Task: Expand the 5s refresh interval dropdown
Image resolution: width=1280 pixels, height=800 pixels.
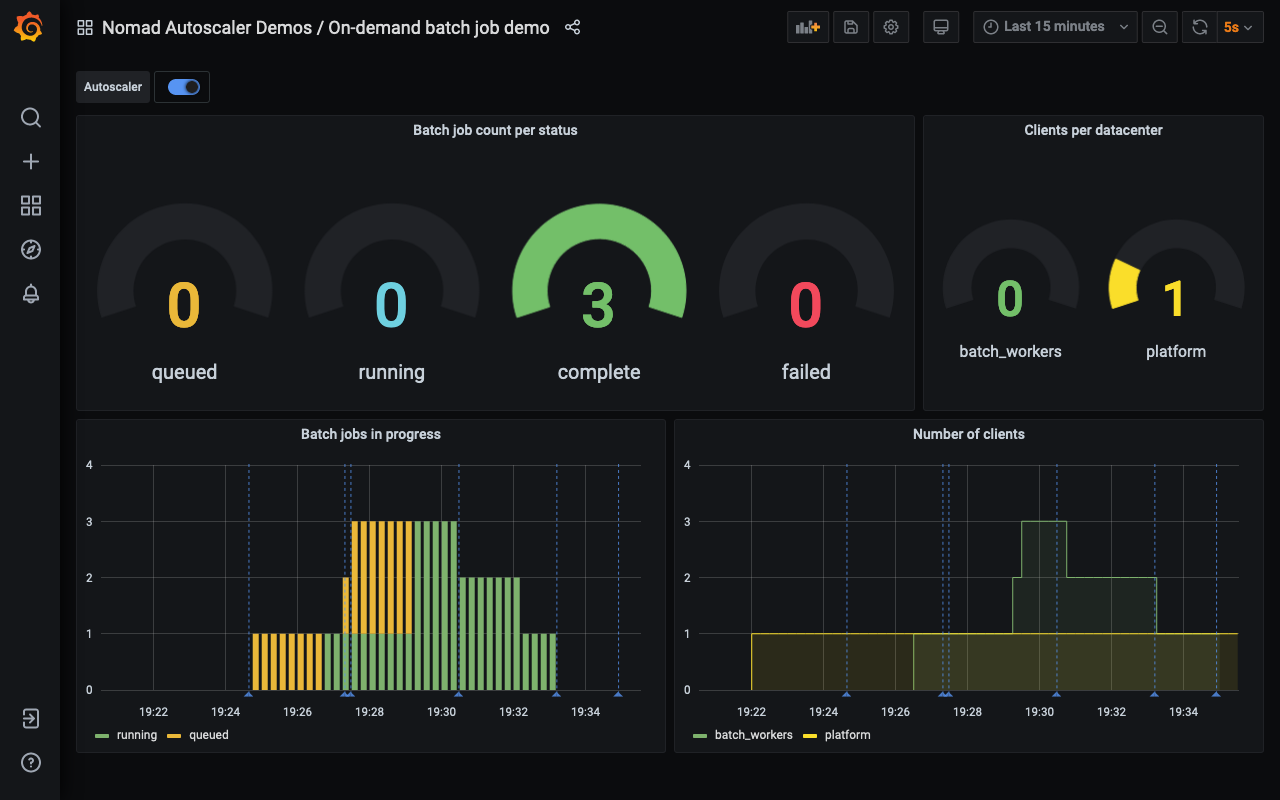Action: [x=1240, y=27]
